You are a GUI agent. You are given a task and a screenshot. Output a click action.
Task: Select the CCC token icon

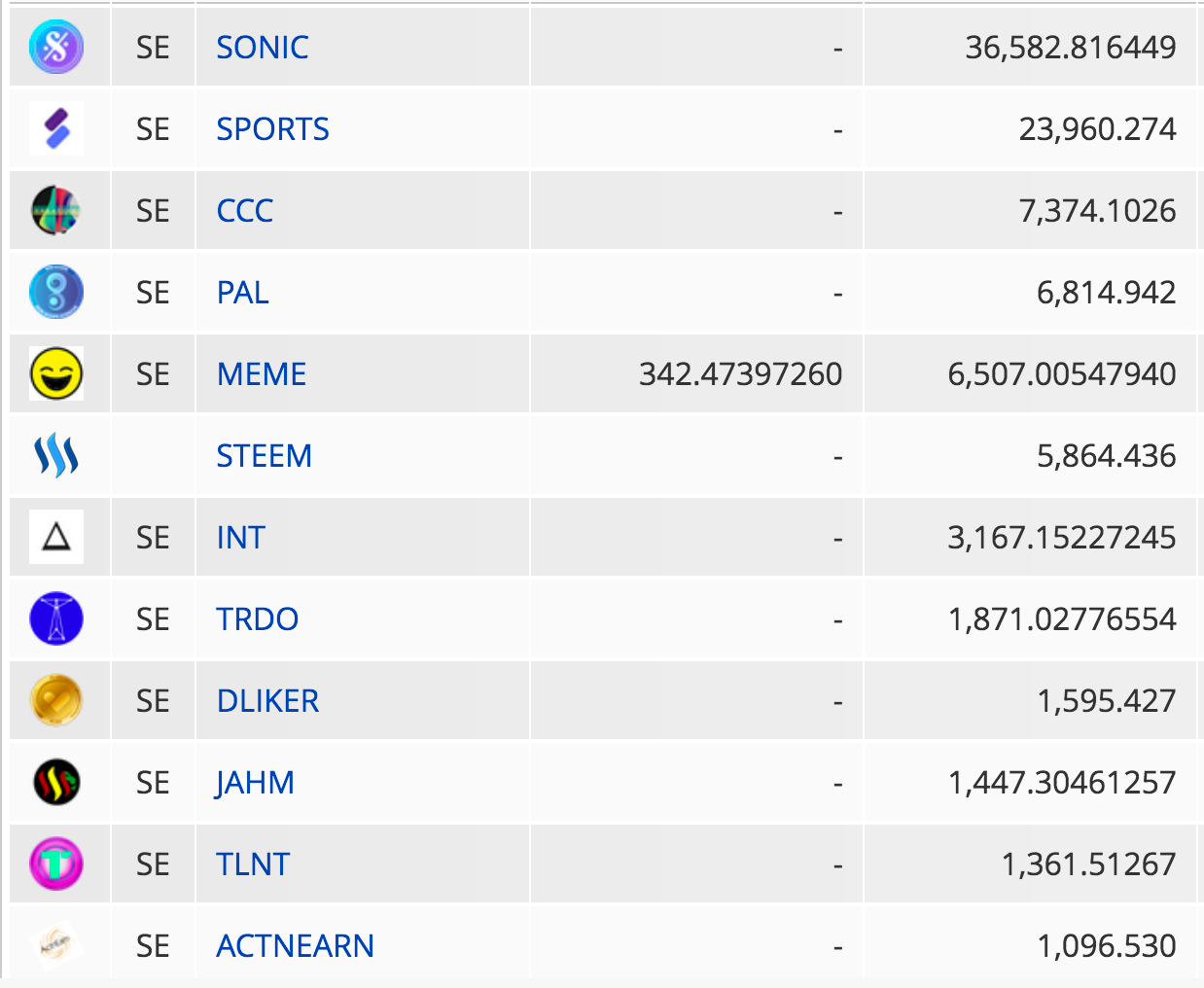click(56, 210)
